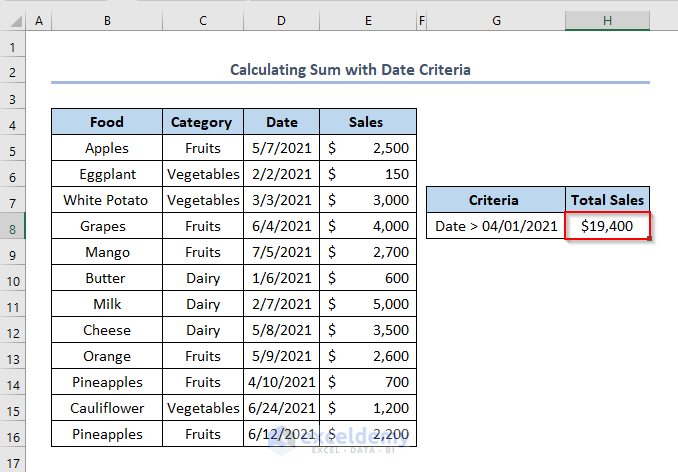
Task: Select the "Criteria" header cell
Action: (496, 200)
